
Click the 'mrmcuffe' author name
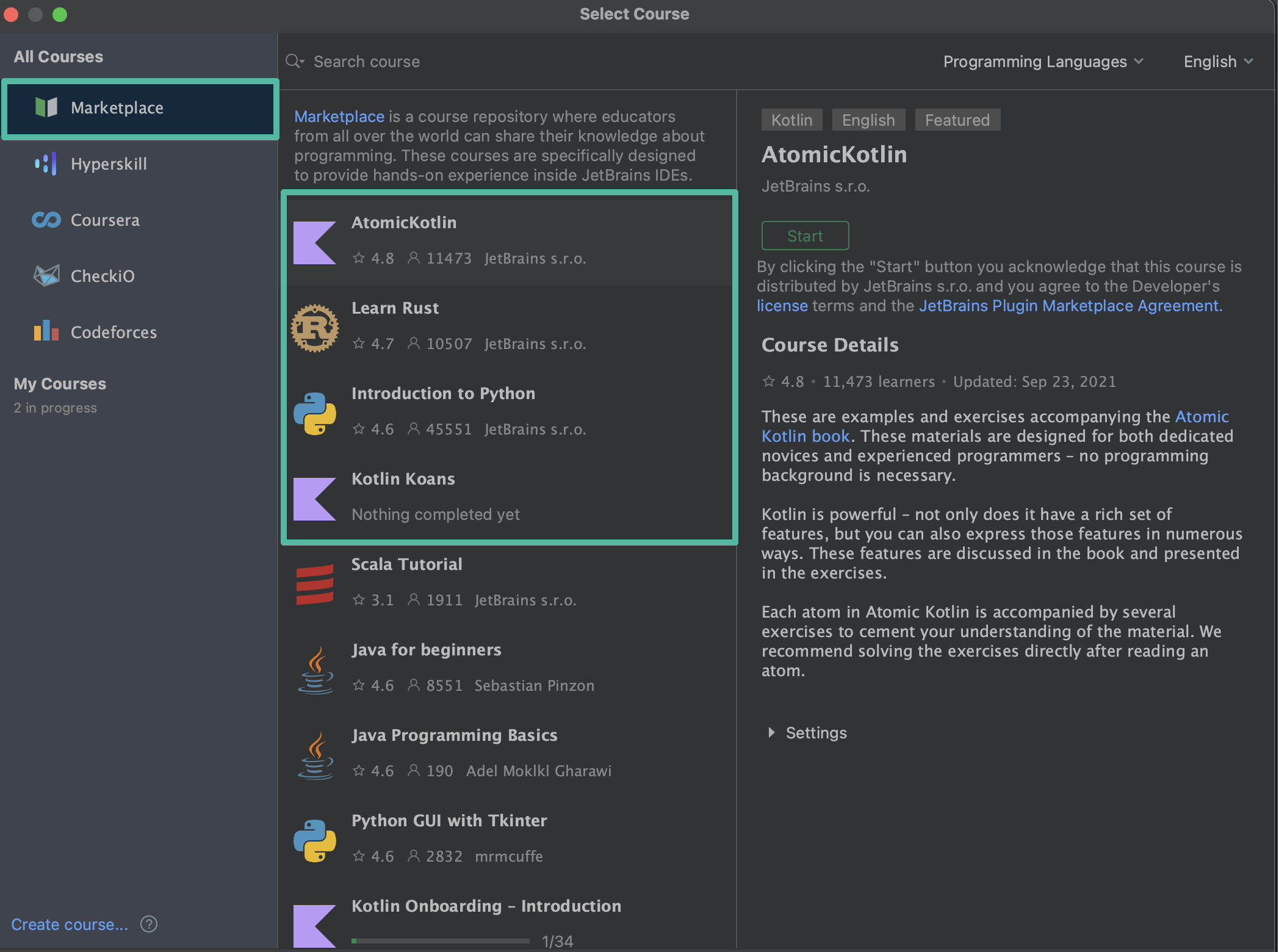[508, 856]
